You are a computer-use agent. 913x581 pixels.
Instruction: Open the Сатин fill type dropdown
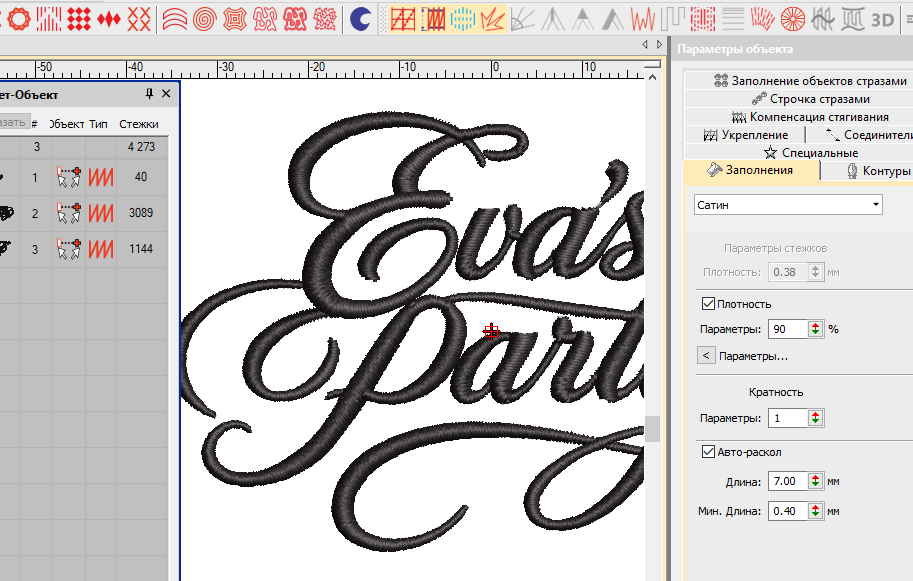tap(876, 204)
